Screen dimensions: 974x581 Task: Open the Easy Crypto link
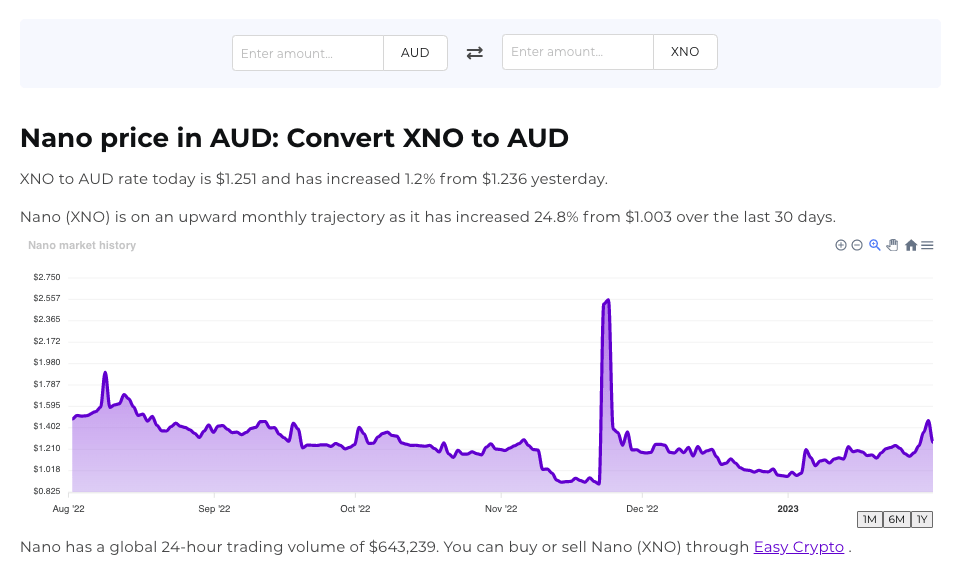(799, 547)
